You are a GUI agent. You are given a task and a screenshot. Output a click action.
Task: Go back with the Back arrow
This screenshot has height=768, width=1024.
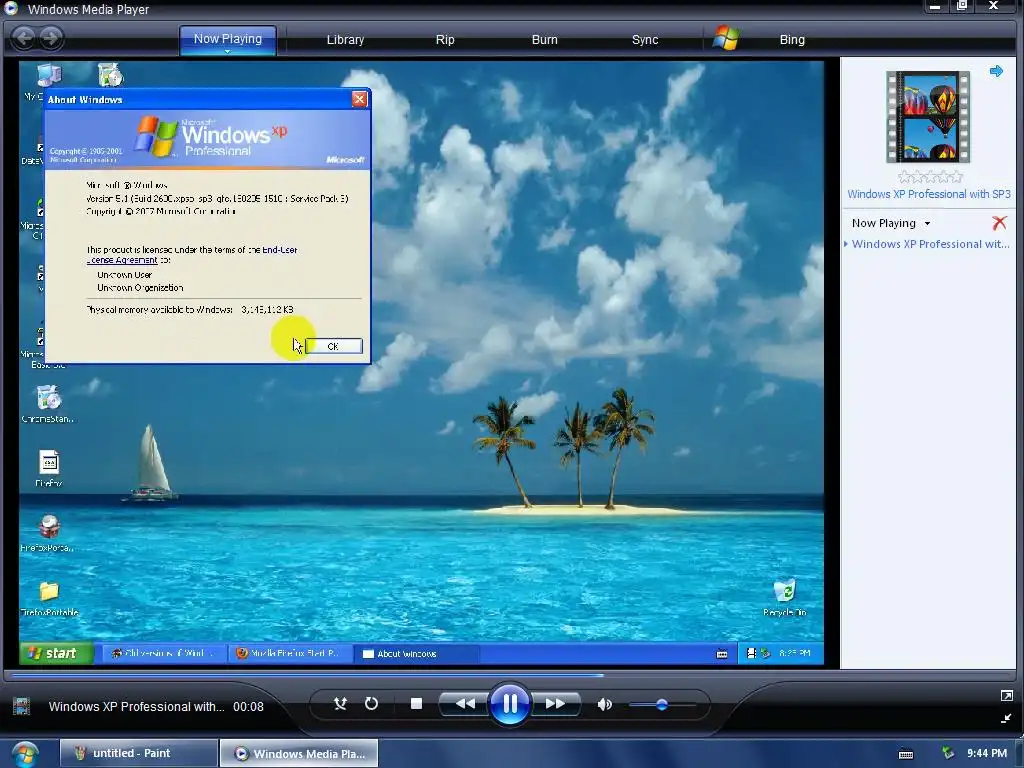pos(24,38)
